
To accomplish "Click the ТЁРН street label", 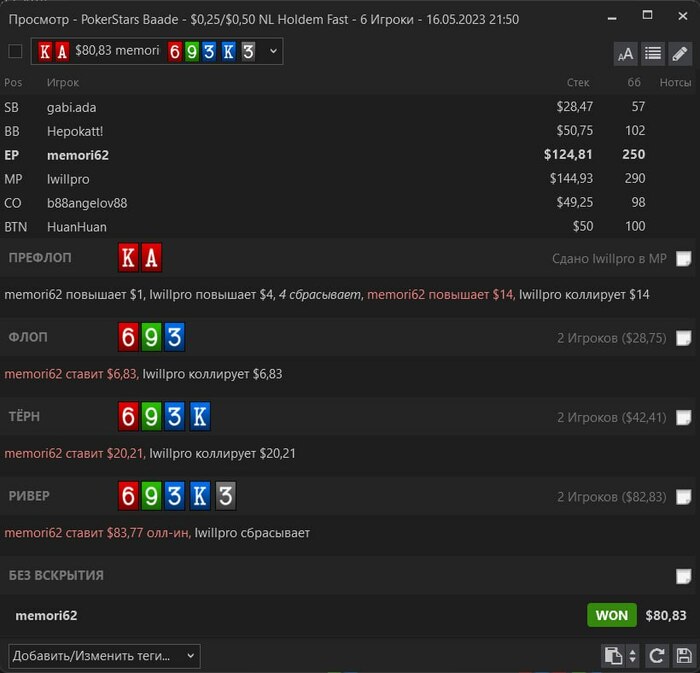I will pos(25,416).
